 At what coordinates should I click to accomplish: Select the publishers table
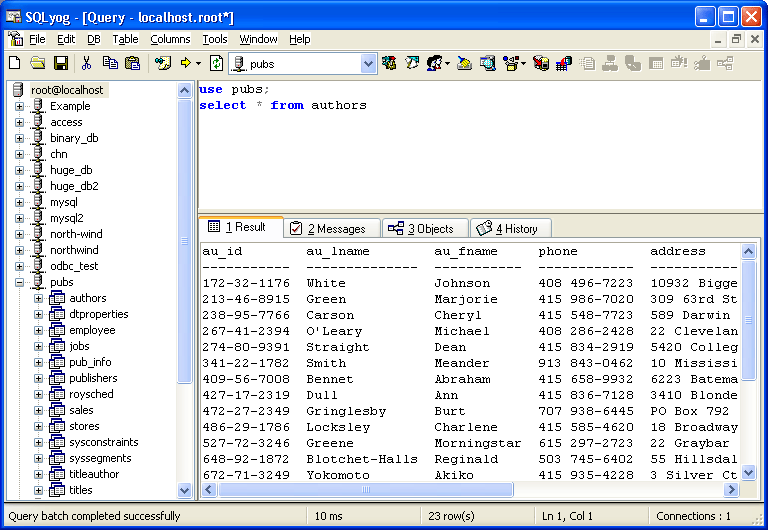pyautogui.click(x=93, y=378)
